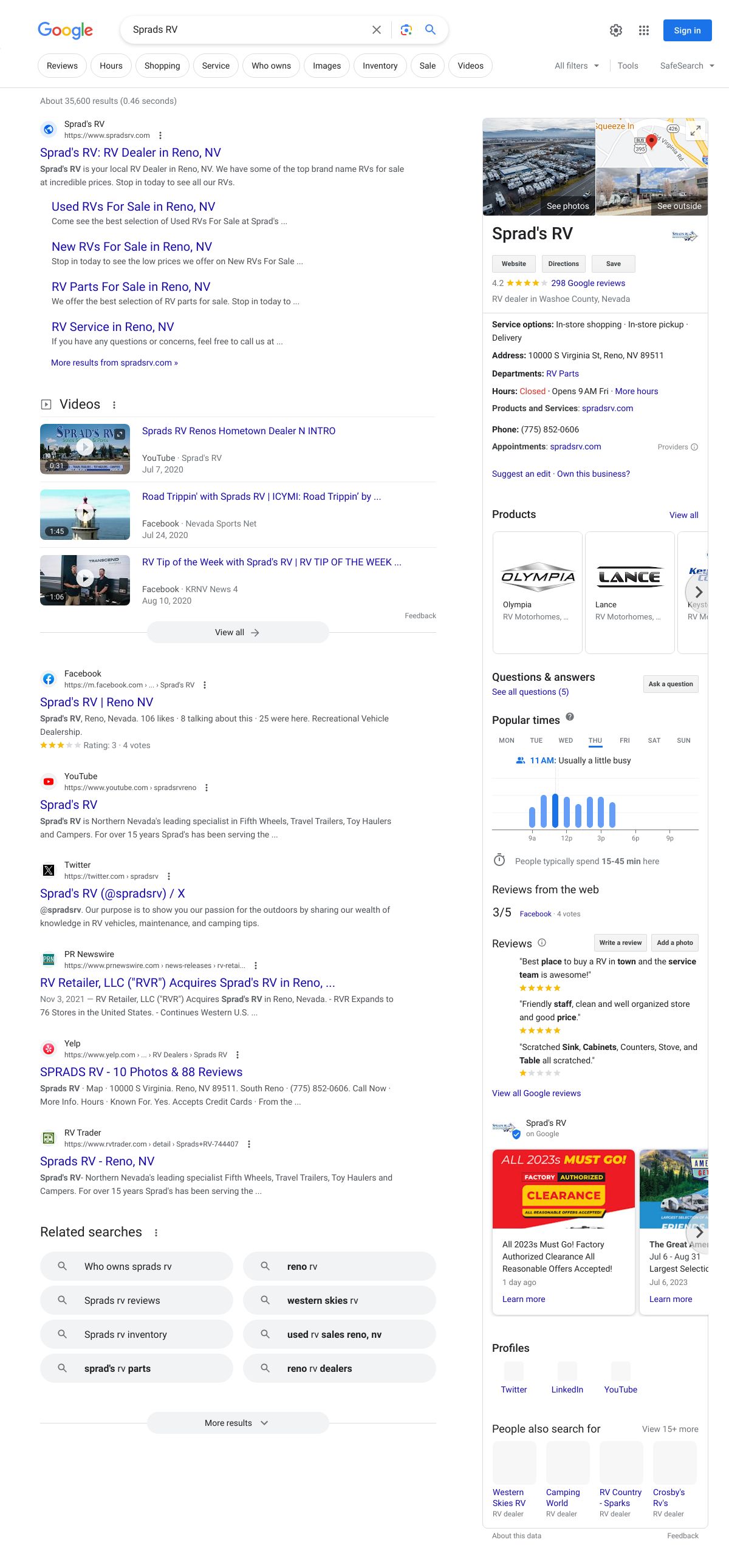Open the Google apps grid
This screenshot has height=1568, width=729.
644,30
